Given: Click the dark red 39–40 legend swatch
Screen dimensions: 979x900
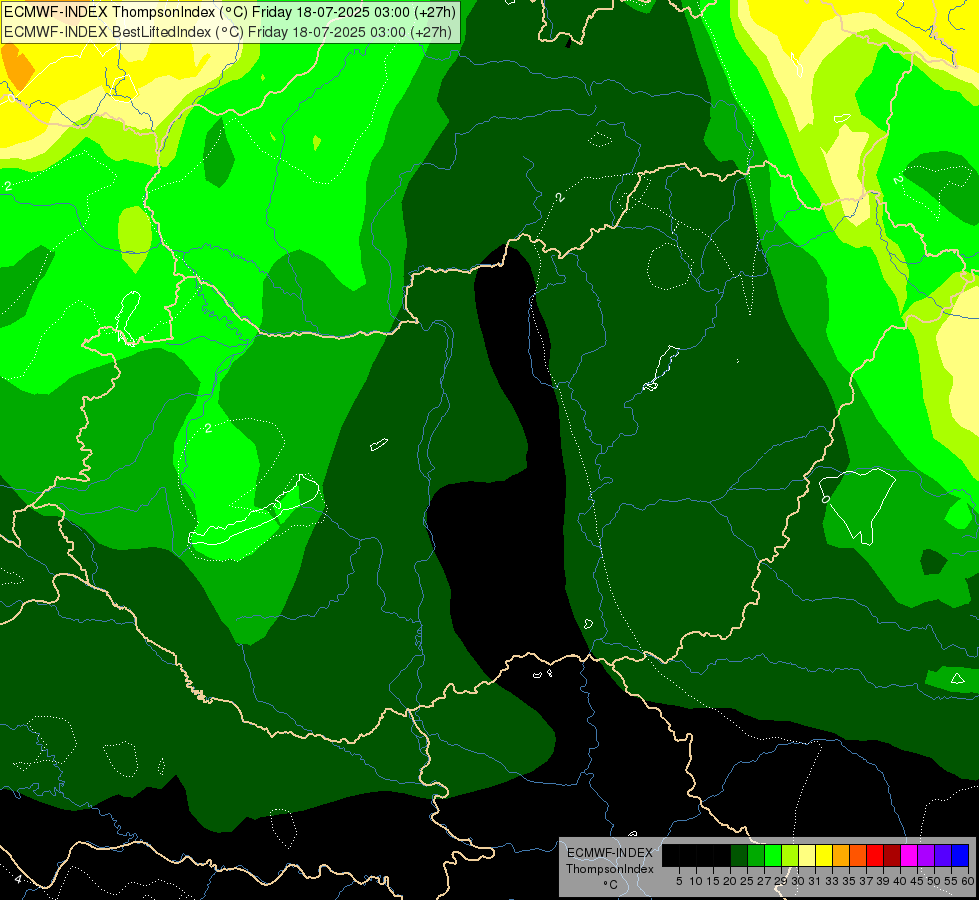Looking at the screenshot, I should 892,855.
